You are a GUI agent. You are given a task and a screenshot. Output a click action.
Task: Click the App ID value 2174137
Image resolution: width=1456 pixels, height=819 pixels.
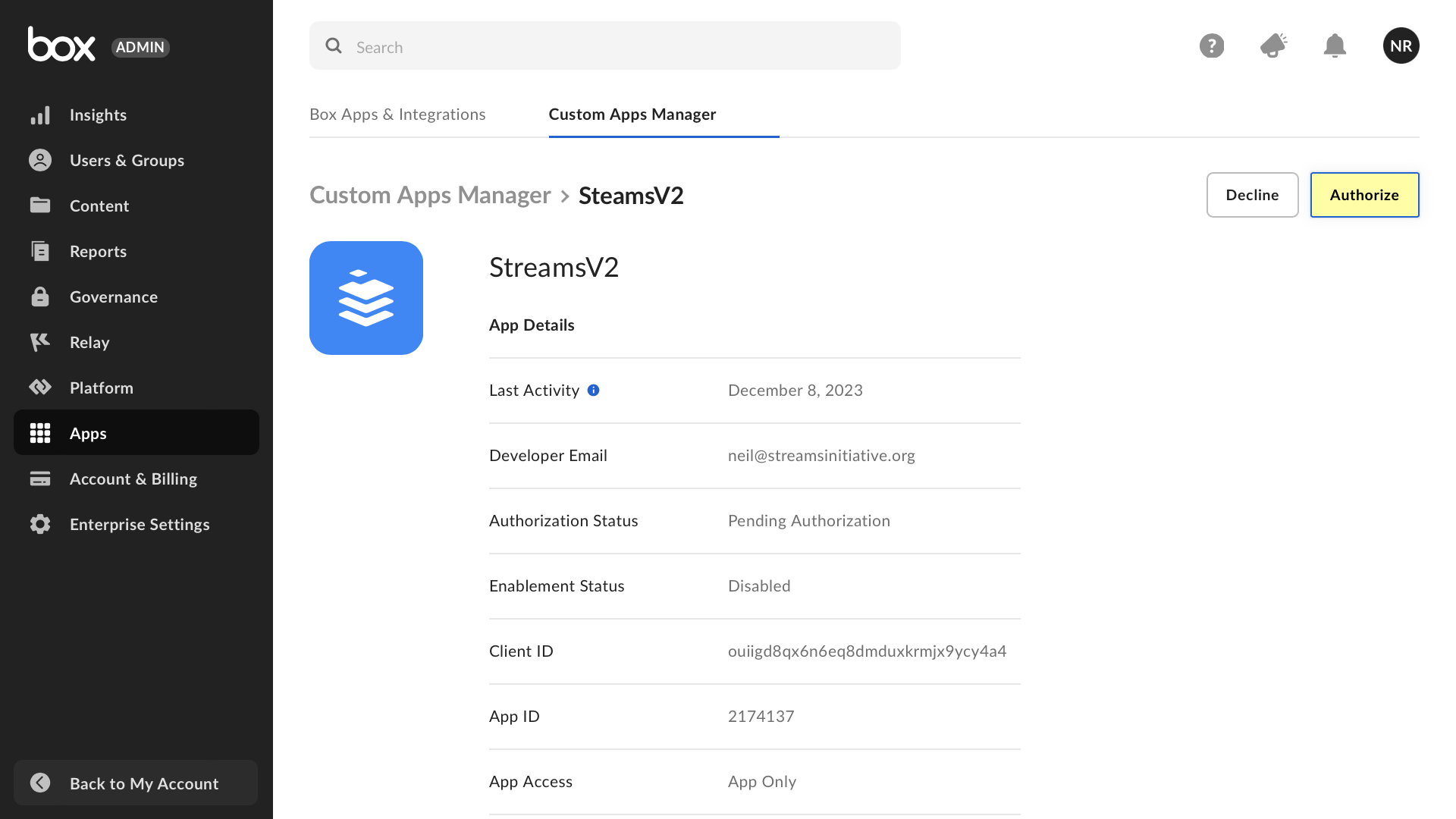(x=761, y=716)
